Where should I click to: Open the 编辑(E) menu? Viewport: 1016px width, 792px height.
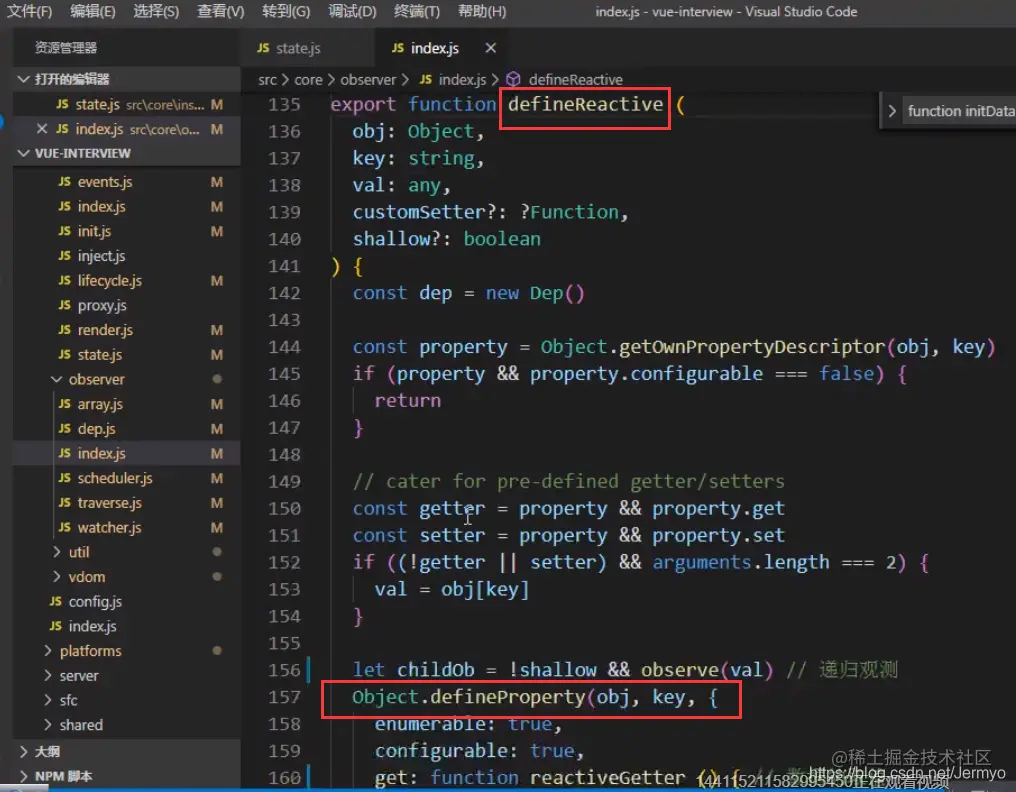93,12
